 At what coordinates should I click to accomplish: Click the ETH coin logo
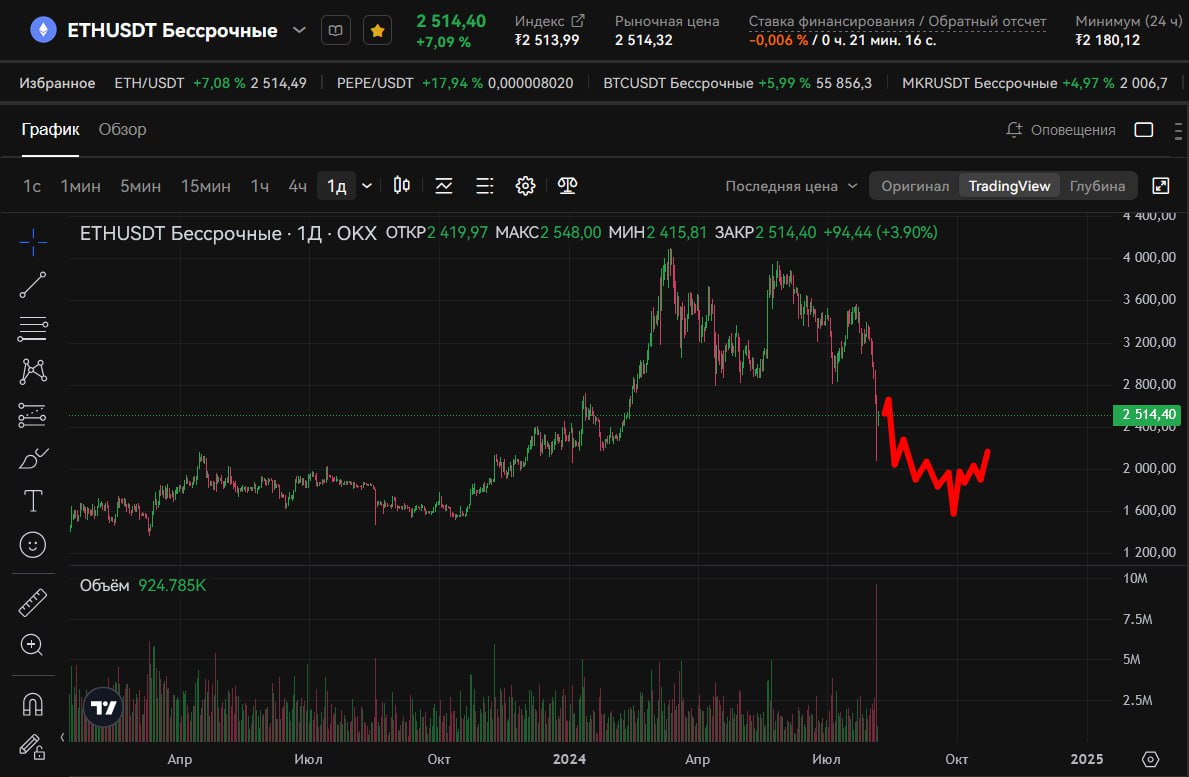point(43,30)
